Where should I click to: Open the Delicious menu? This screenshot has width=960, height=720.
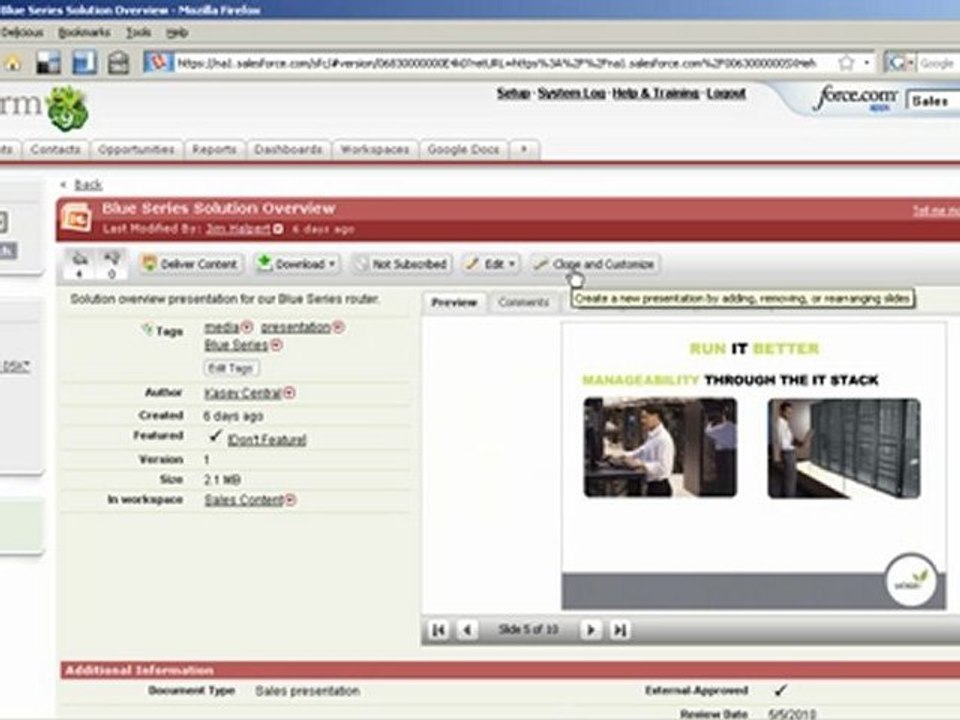22,32
